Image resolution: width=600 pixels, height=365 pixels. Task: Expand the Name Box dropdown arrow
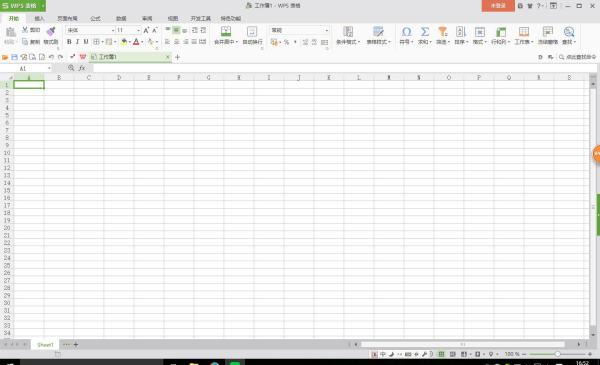[49, 68]
